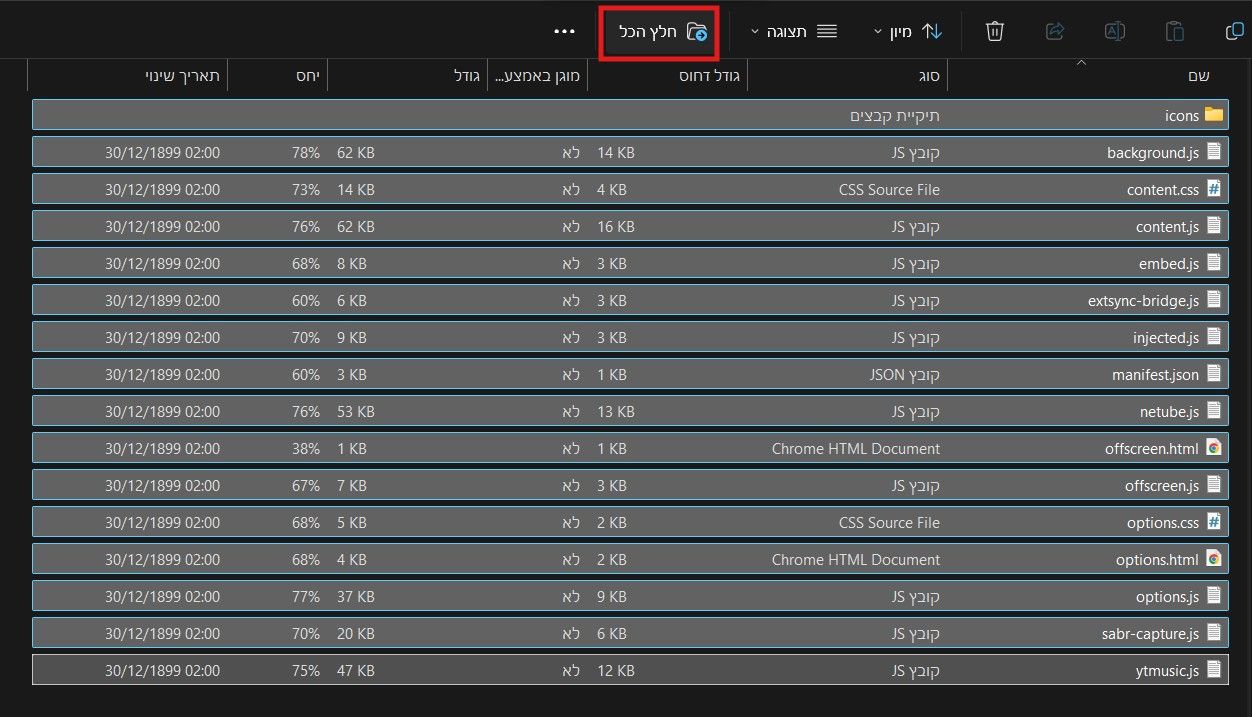Click the file name manifest.json
Screen dimensions: 1252x717
(1155, 375)
